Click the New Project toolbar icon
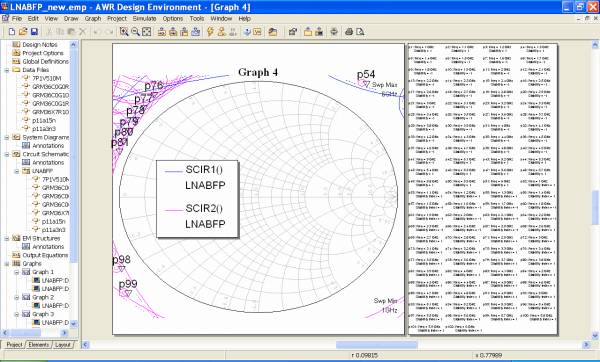600x362 pixels. [12, 32]
